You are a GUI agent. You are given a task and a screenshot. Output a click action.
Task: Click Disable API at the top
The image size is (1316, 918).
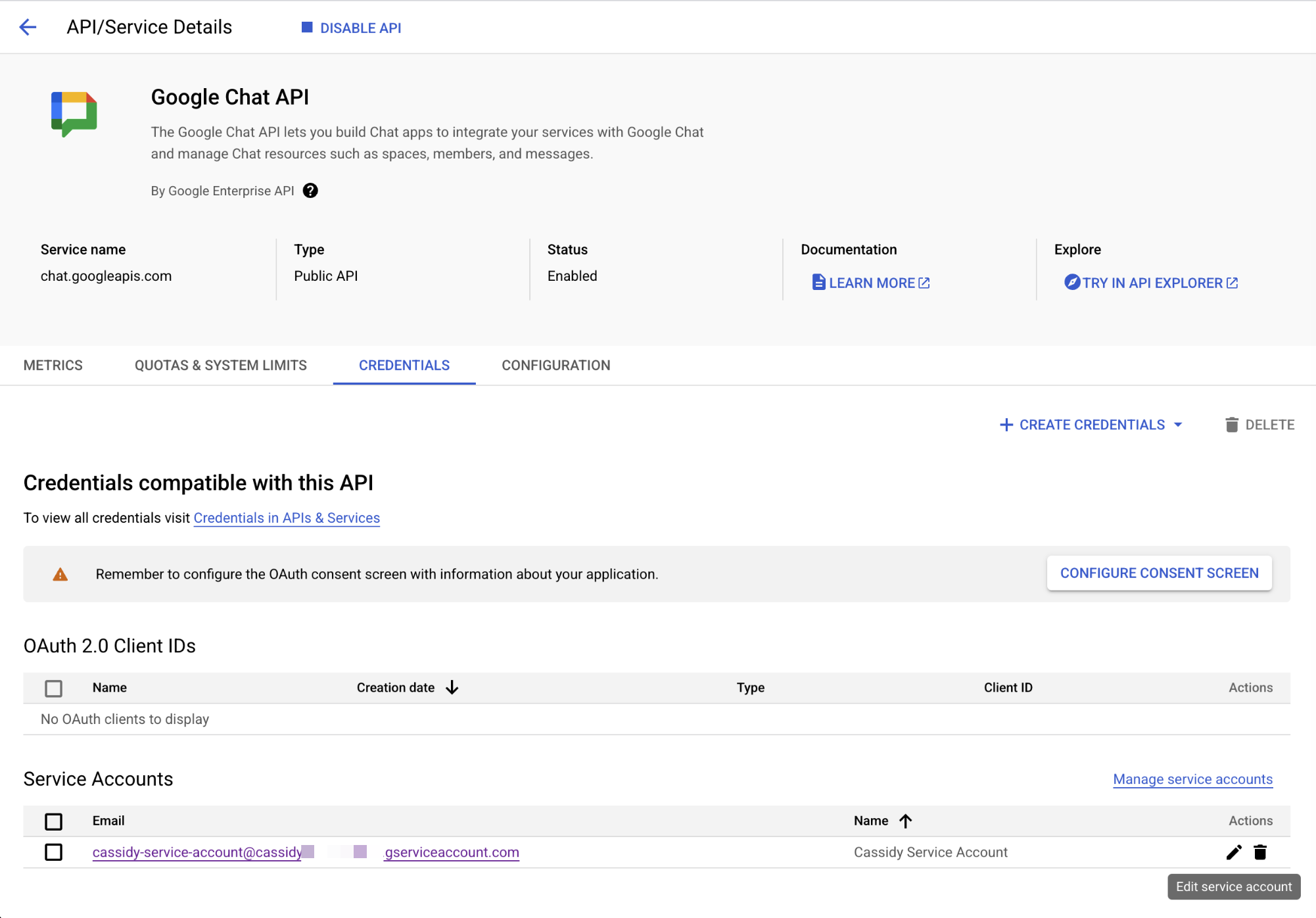(351, 28)
